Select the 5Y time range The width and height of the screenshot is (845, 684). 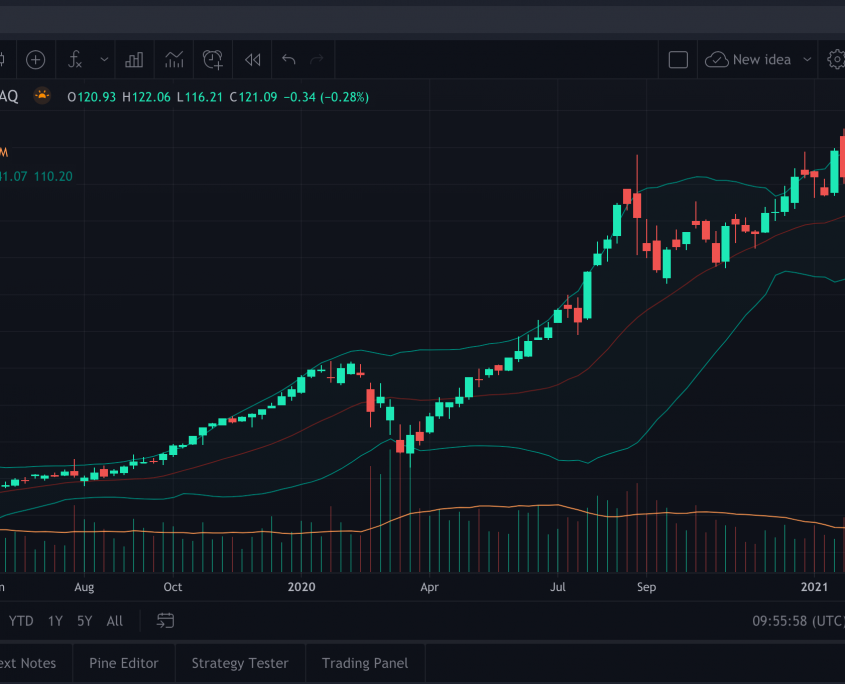(85, 621)
